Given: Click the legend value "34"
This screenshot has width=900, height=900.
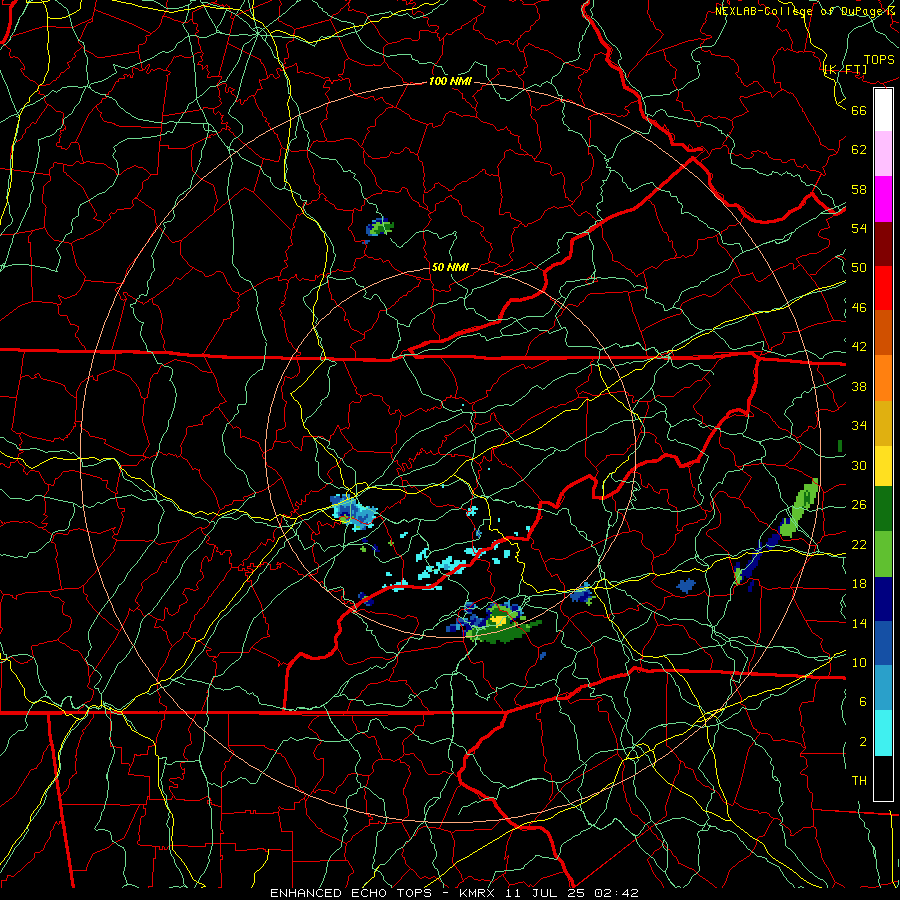Looking at the screenshot, I should point(859,426).
